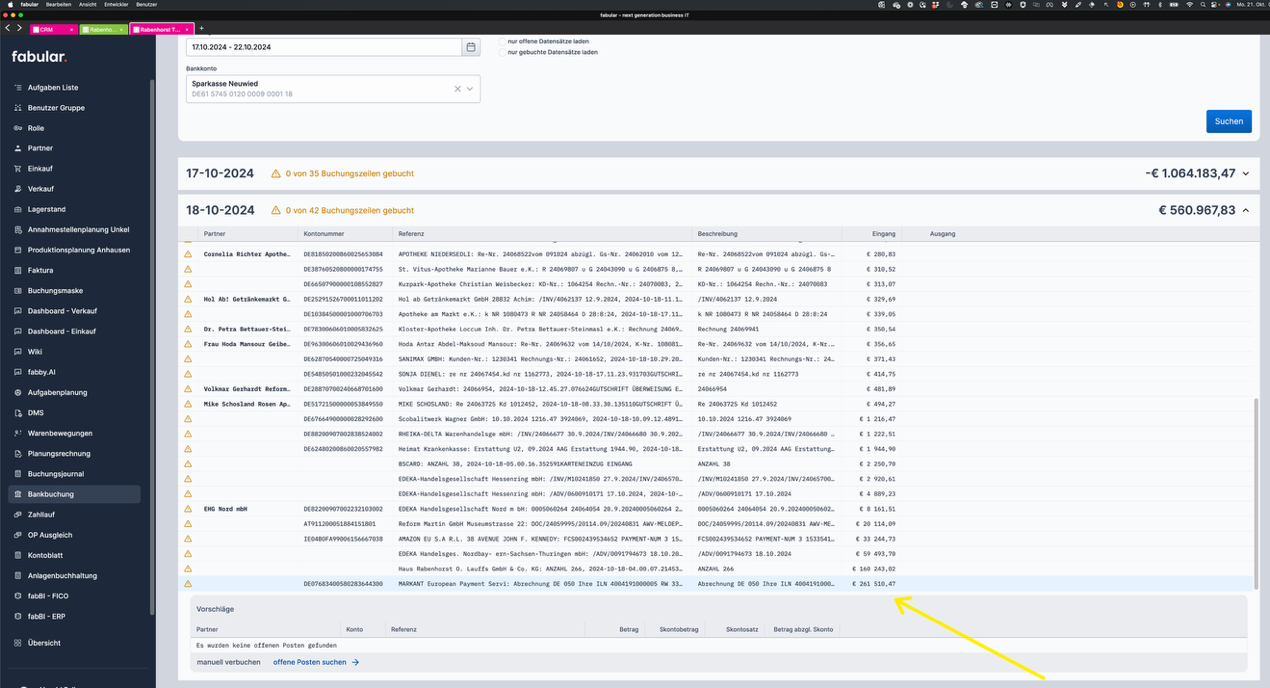Select the Faktura sidebar icon
This screenshot has height=688, width=1270.
click(17, 269)
